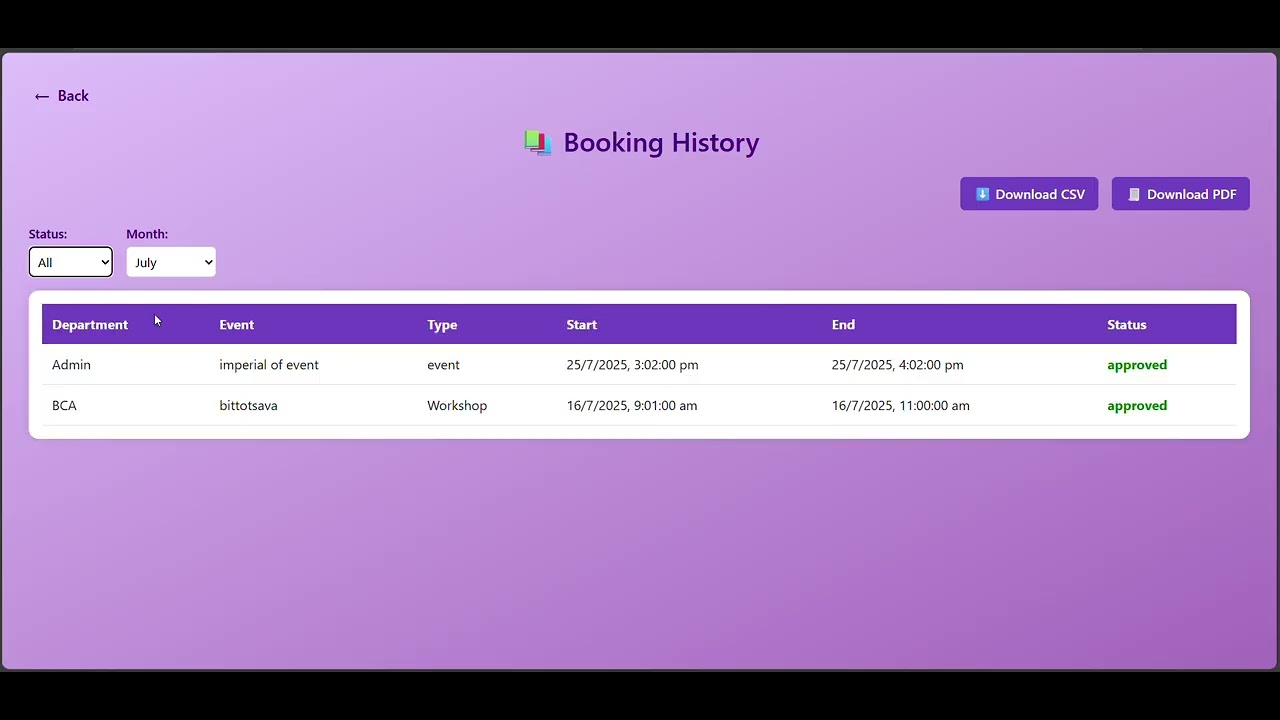Click approved status in BCA row
The image size is (1280, 720).
coord(1137,406)
